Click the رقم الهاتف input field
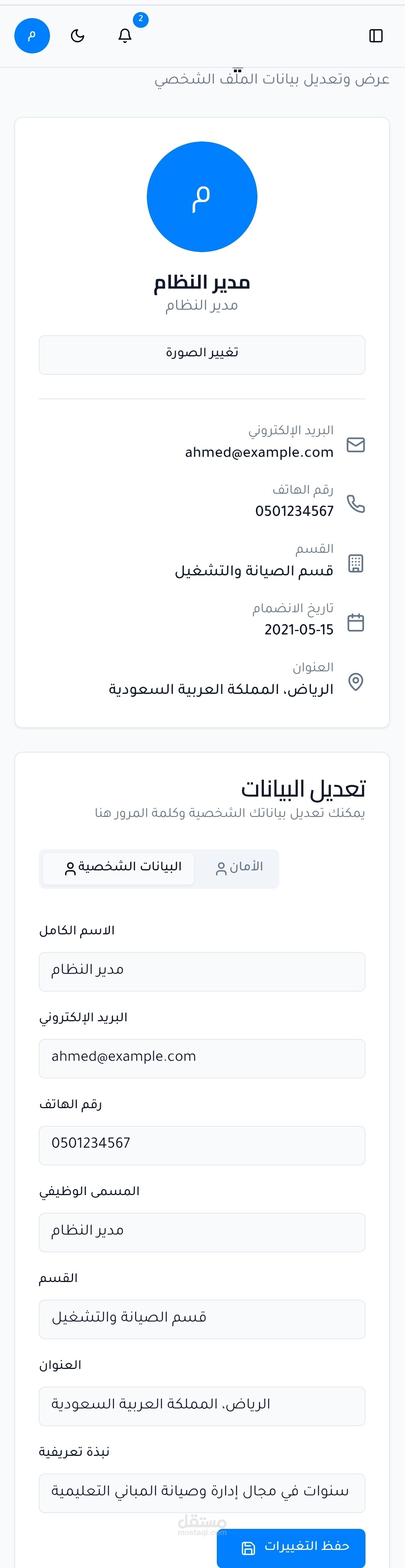 click(202, 1145)
